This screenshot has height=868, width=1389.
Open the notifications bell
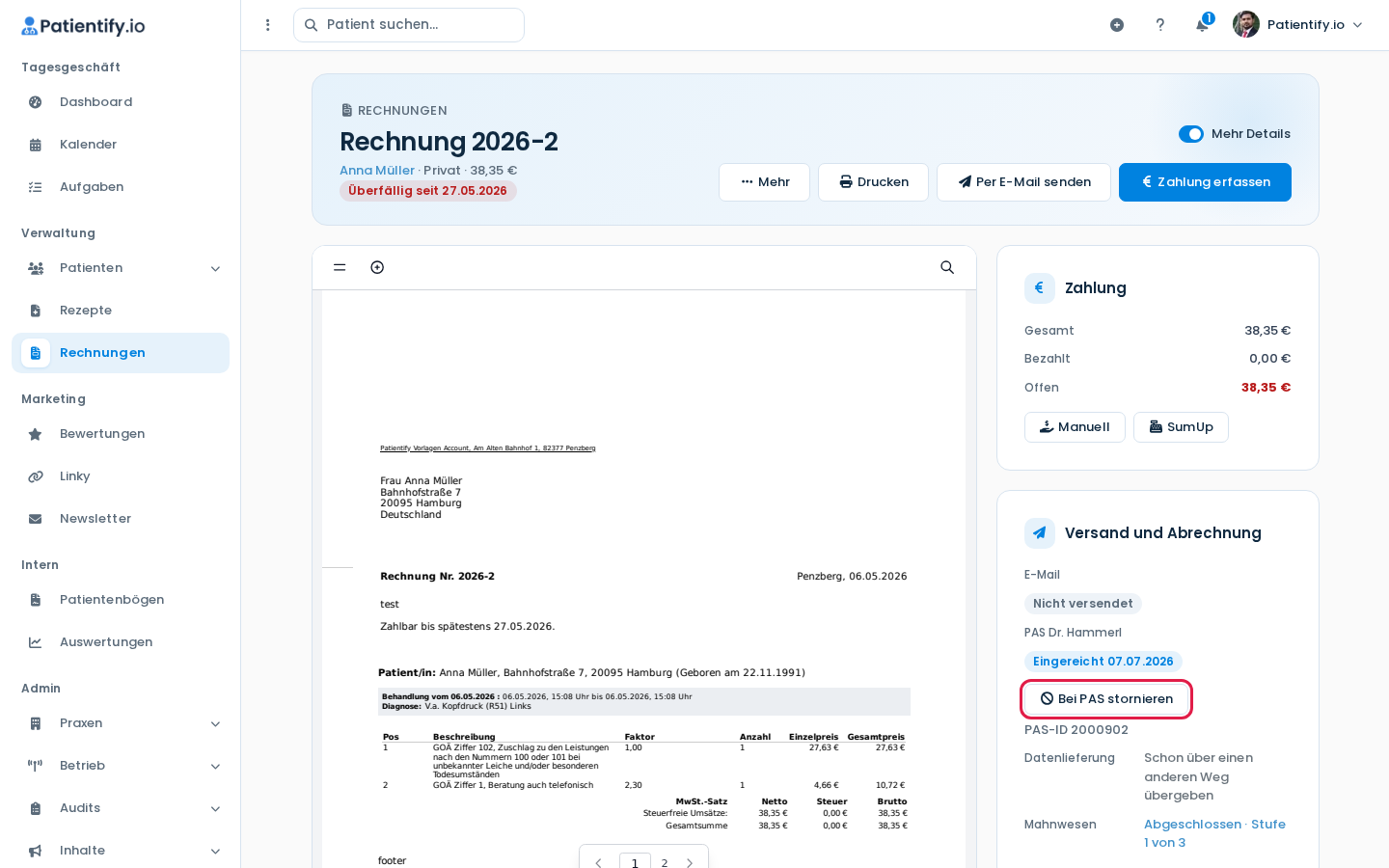click(1202, 25)
